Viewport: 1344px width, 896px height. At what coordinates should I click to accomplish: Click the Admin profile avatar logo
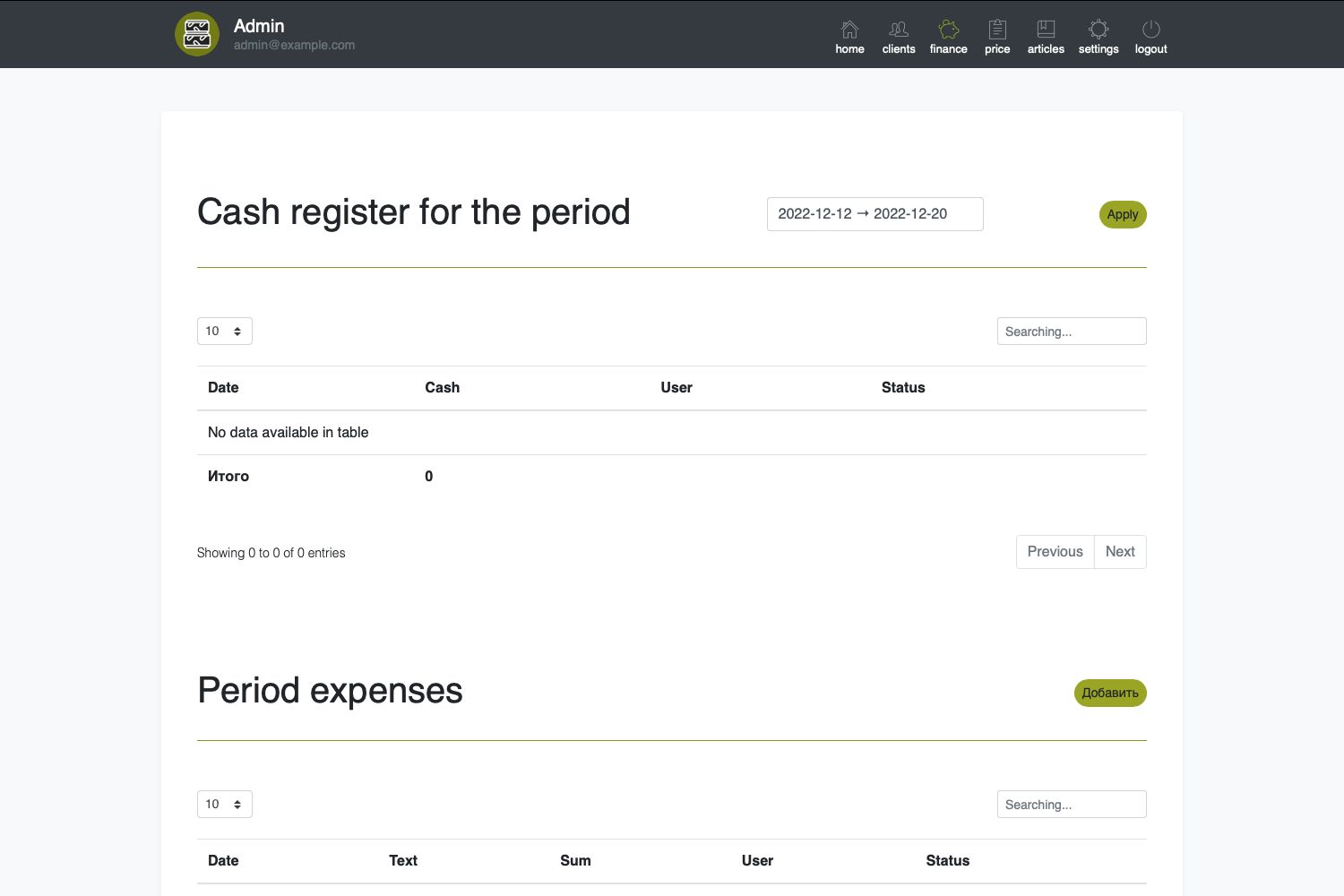click(x=197, y=34)
